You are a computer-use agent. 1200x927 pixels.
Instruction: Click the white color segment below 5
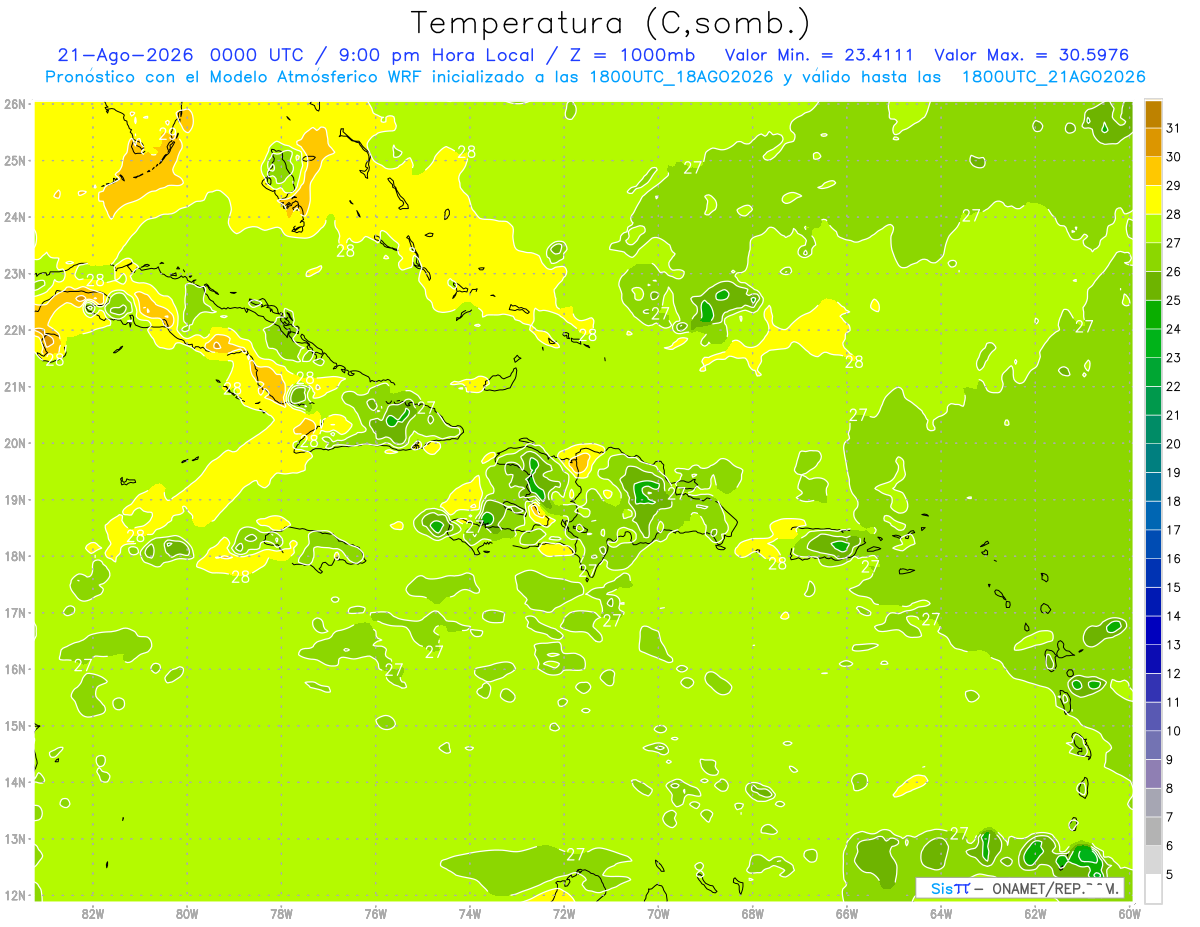click(x=1153, y=888)
